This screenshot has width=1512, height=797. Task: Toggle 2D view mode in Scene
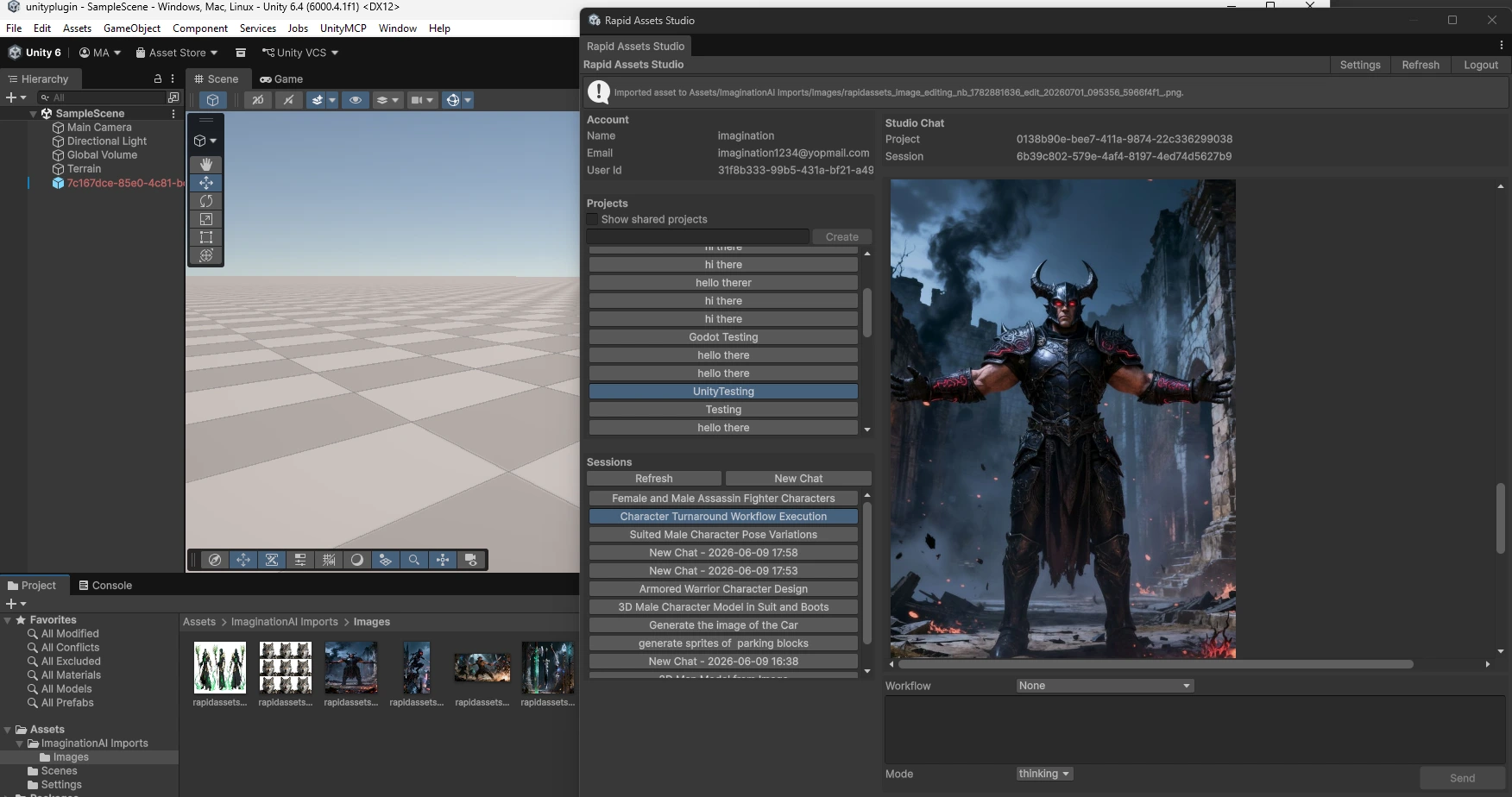point(257,100)
